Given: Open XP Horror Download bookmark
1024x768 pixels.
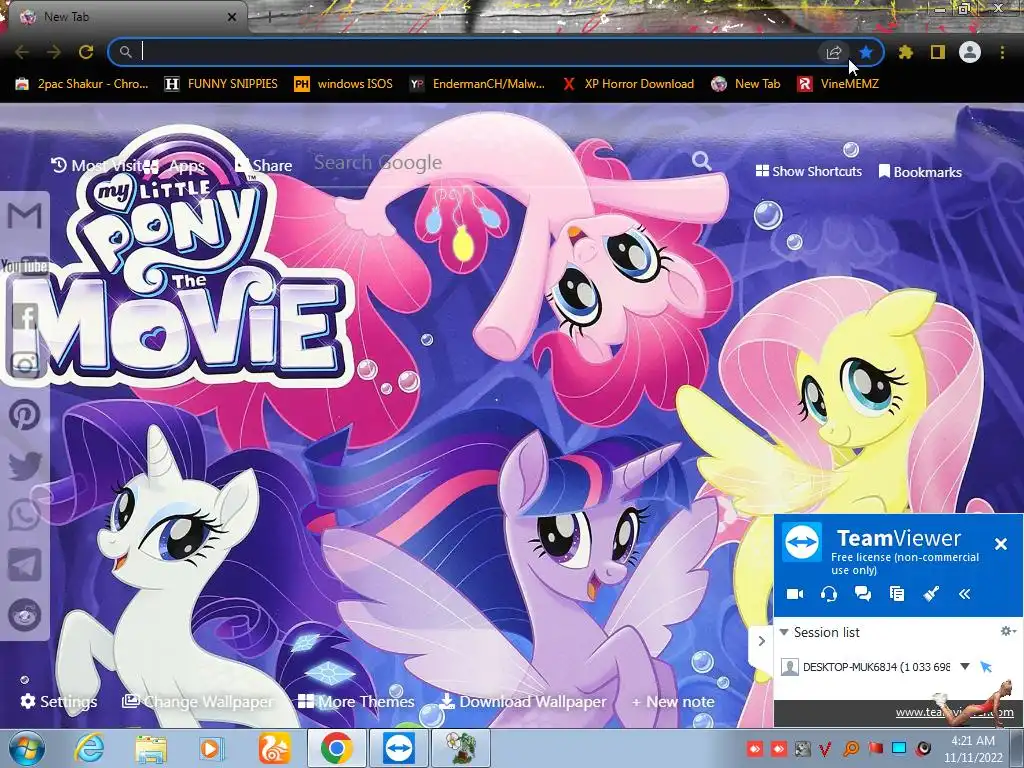Looking at the screenshot, I should point(628,84).
